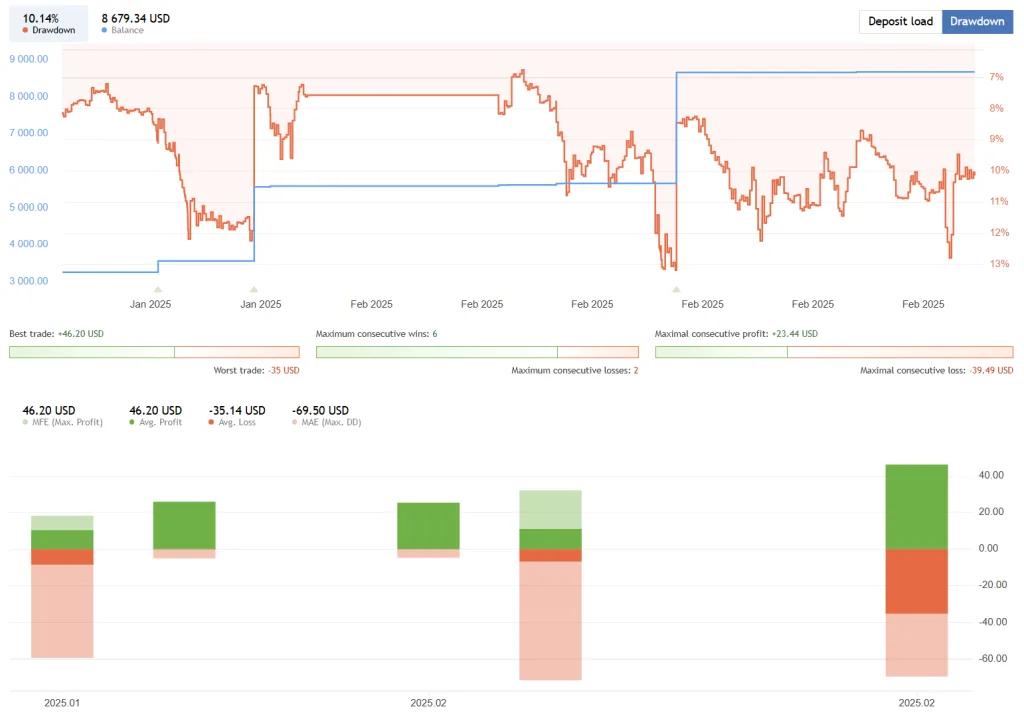The image size is (1024, 717).
Task: Click the tallest green Avg. Profit bar
Action: point(916,506)
